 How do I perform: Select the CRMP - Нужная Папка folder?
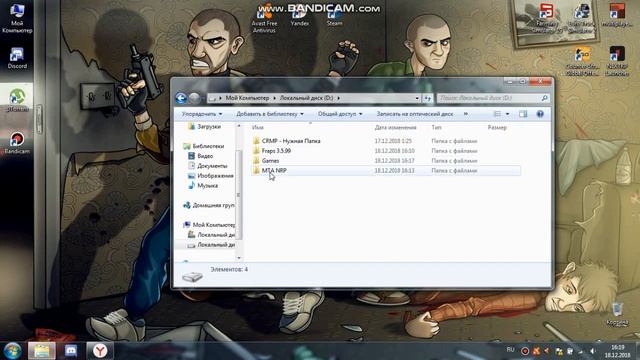(291, 141)
